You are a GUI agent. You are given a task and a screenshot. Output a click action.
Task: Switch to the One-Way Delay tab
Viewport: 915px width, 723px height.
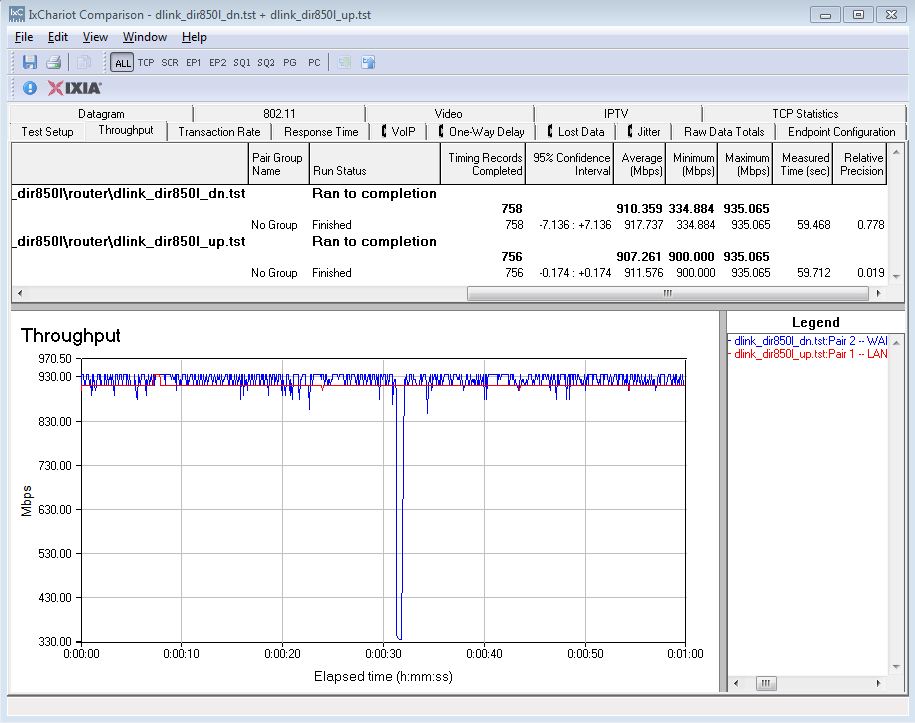click(x=481, y=132)
